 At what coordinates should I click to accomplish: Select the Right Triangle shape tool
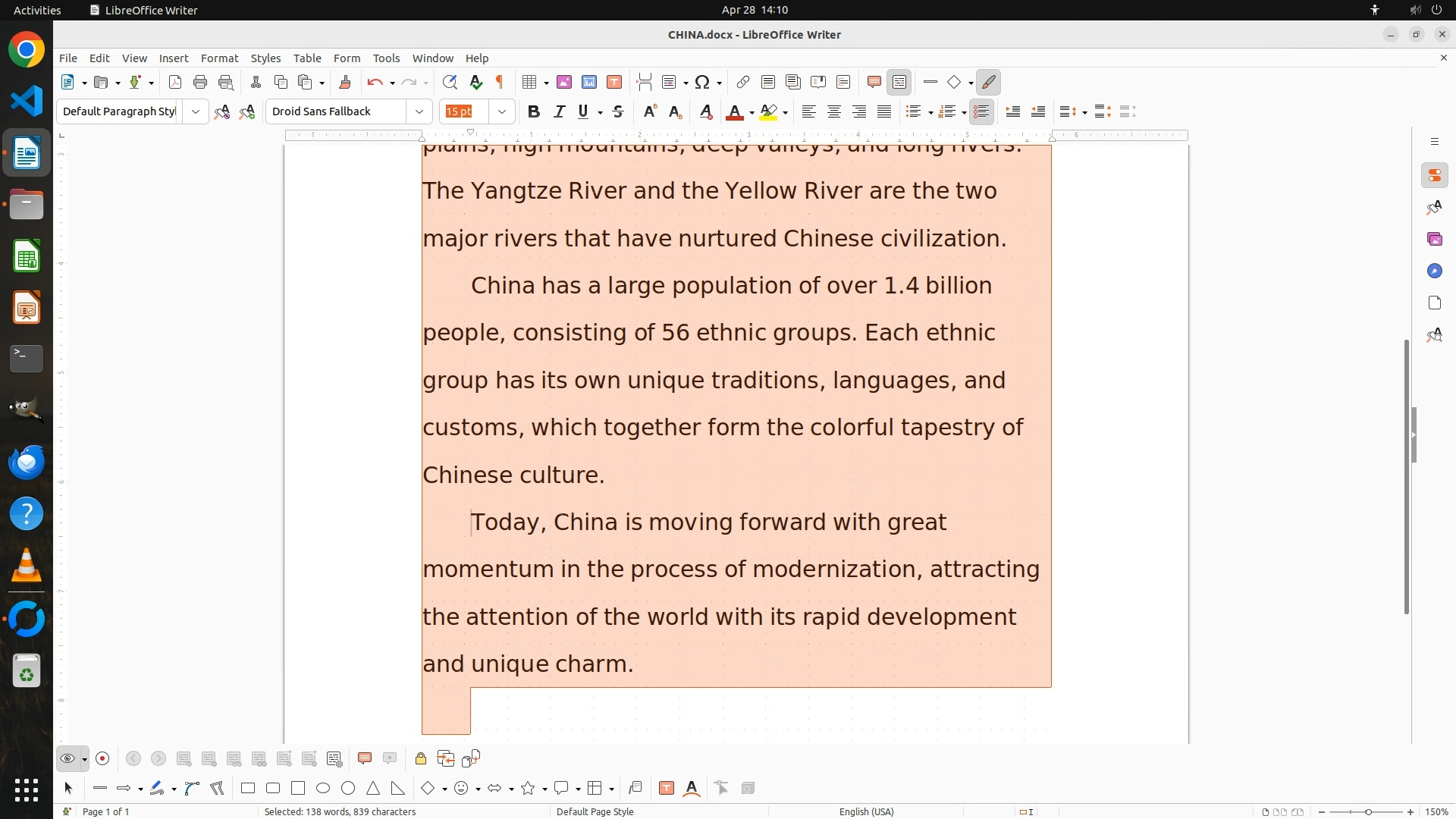(398, 788)
